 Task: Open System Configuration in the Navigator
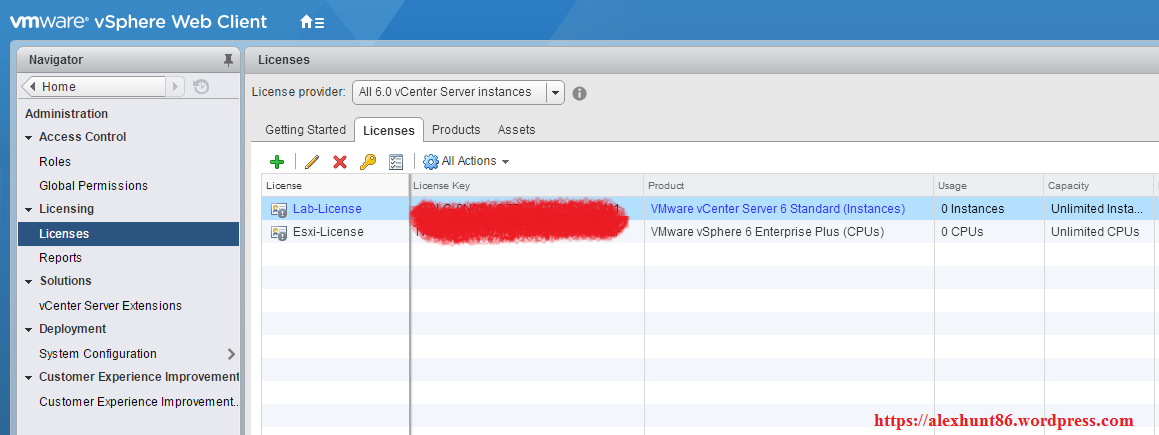pos(98,354)
